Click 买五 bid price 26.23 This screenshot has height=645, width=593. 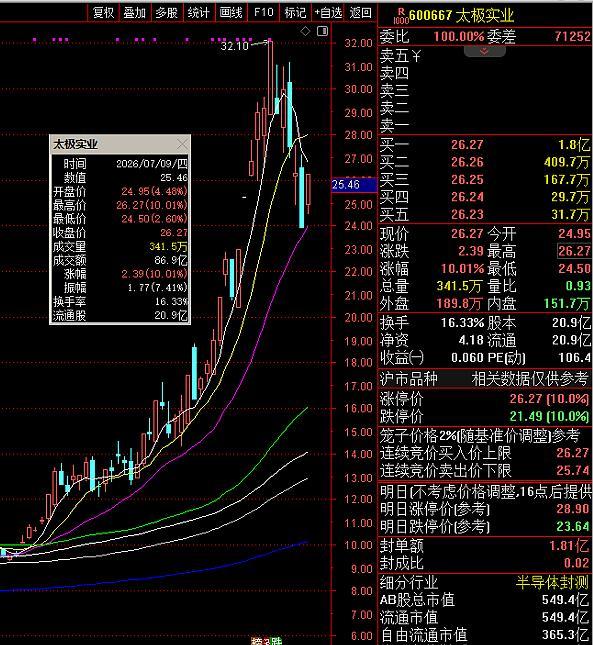point(467,215)
